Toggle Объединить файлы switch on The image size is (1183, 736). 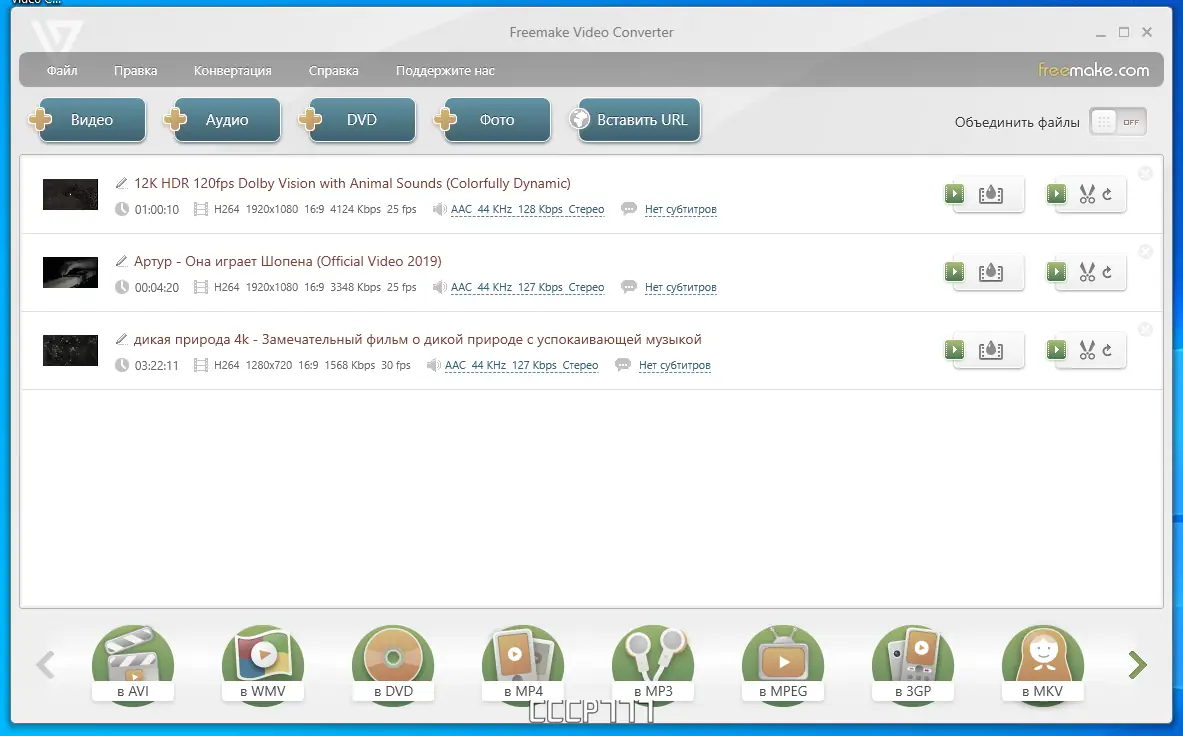(1118, 122)
